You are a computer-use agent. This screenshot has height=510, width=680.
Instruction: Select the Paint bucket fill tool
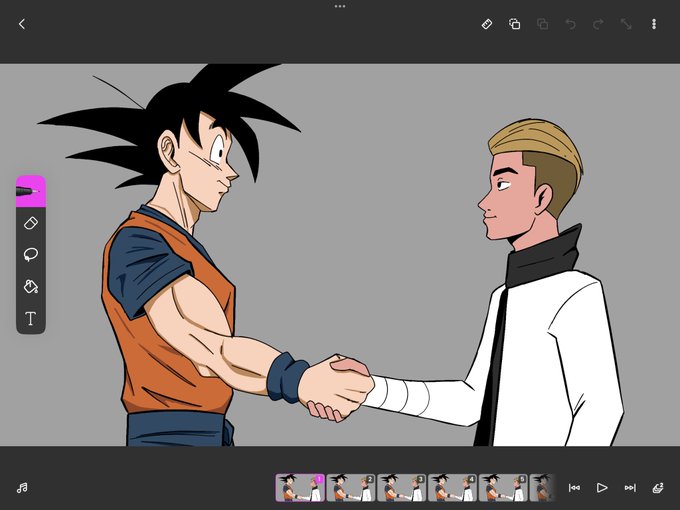tap(31, 287)
